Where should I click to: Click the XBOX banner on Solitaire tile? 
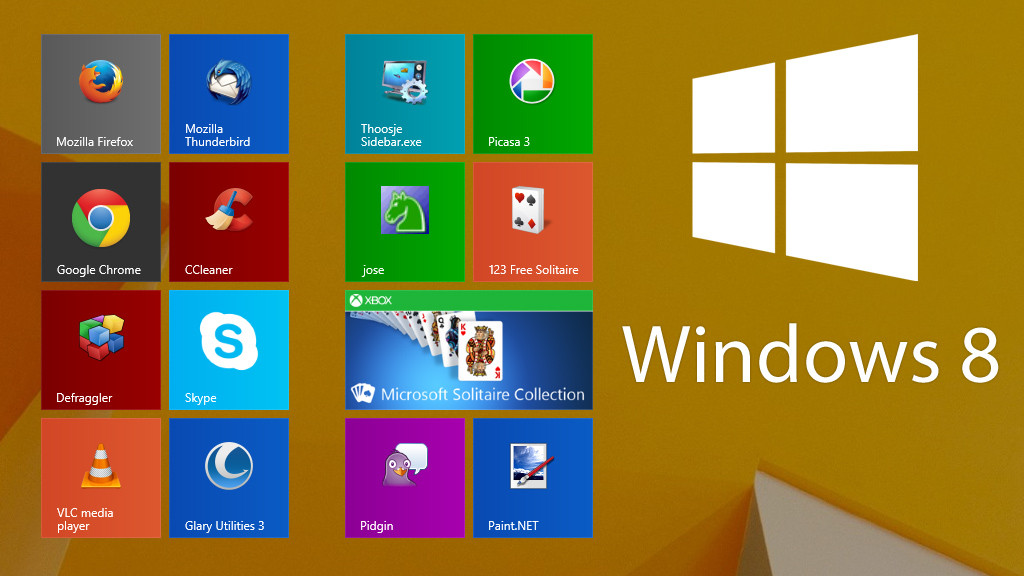[x=469, y=300]
